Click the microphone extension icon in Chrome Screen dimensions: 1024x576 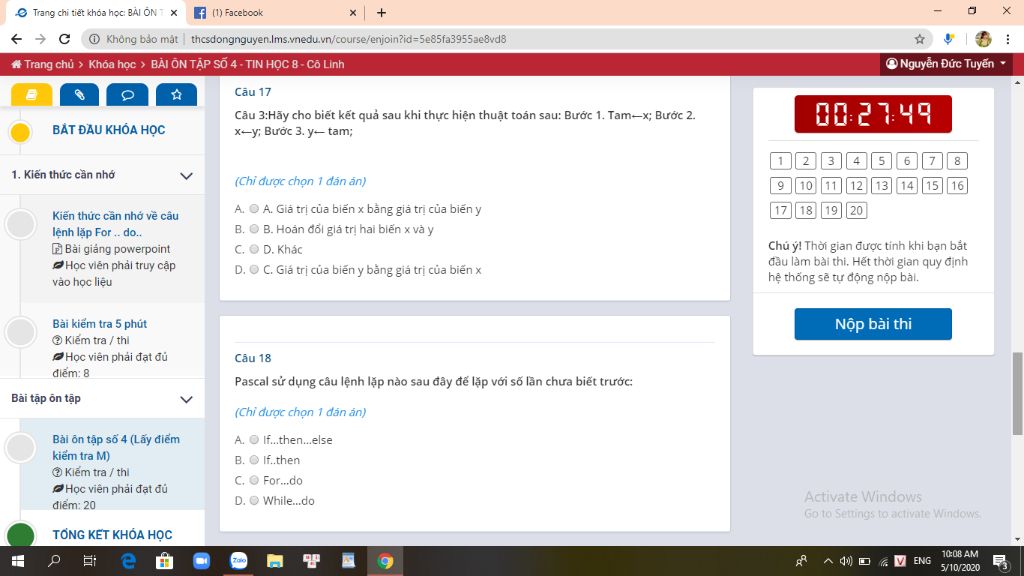click(949, 39)
